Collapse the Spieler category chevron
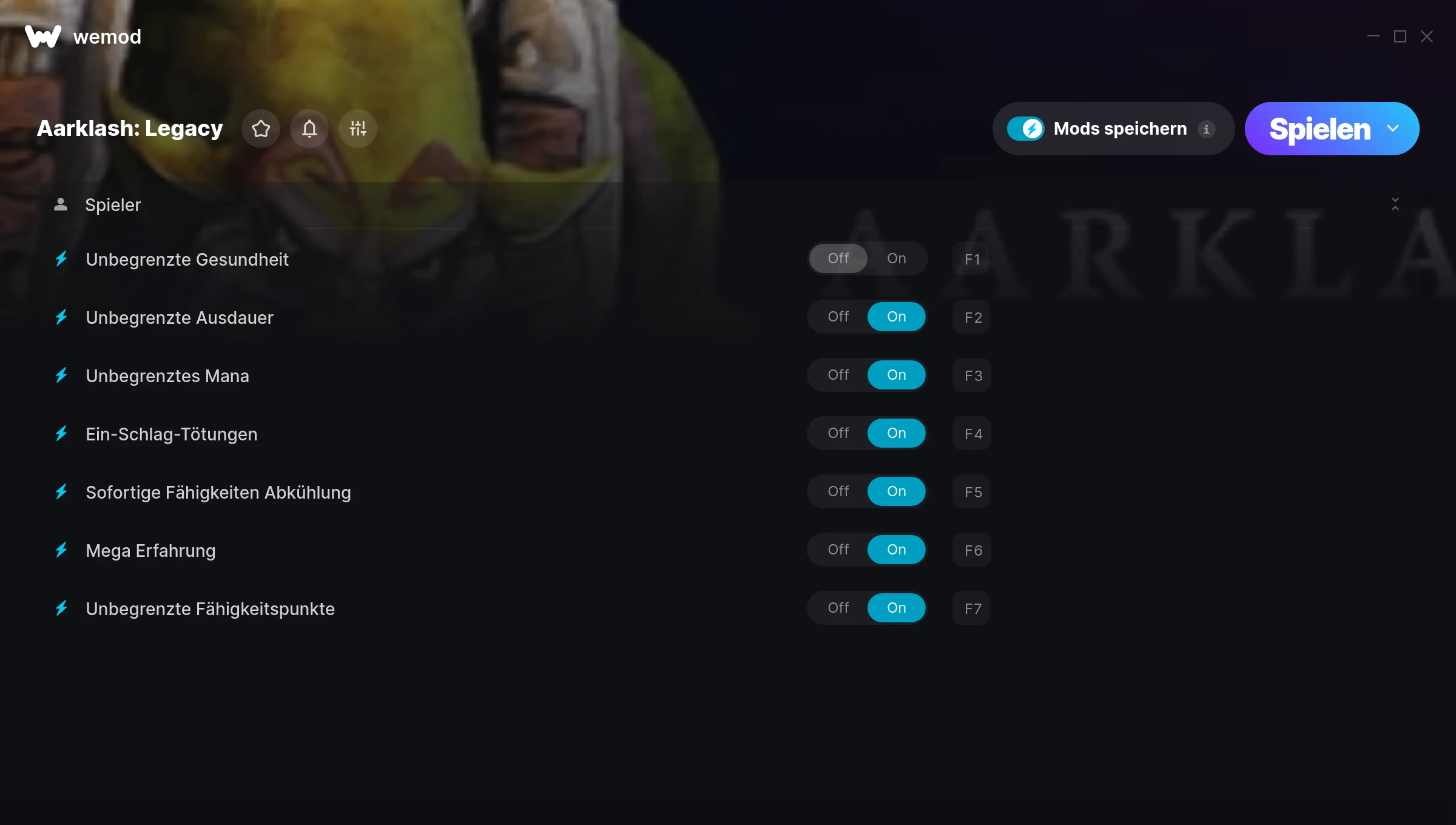Screen dimensions: 1456x825 (1395, 204)
